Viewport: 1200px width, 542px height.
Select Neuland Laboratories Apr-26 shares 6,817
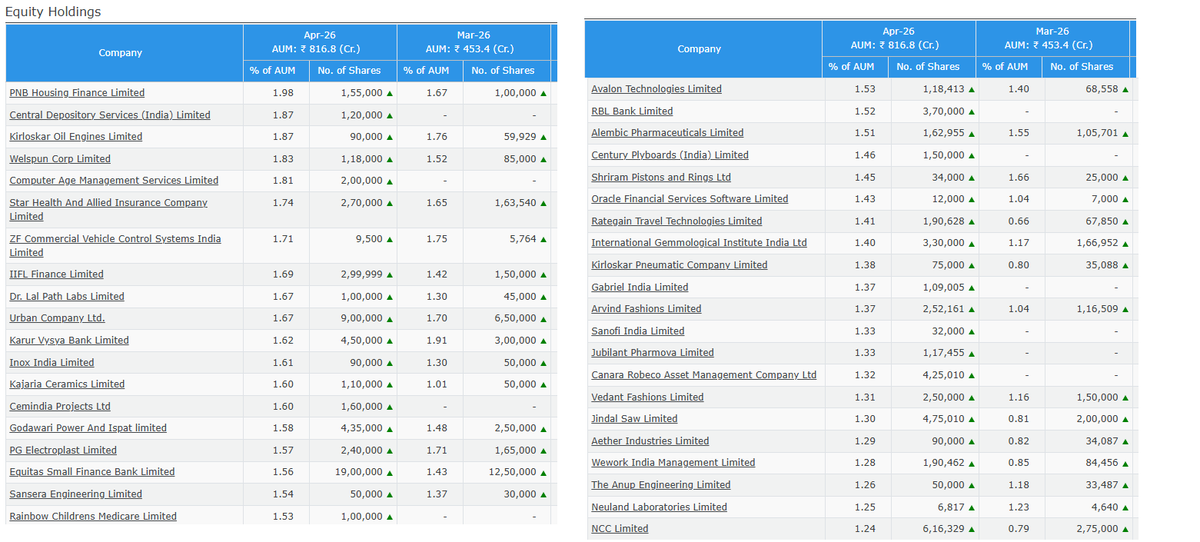tap(951, 507)
